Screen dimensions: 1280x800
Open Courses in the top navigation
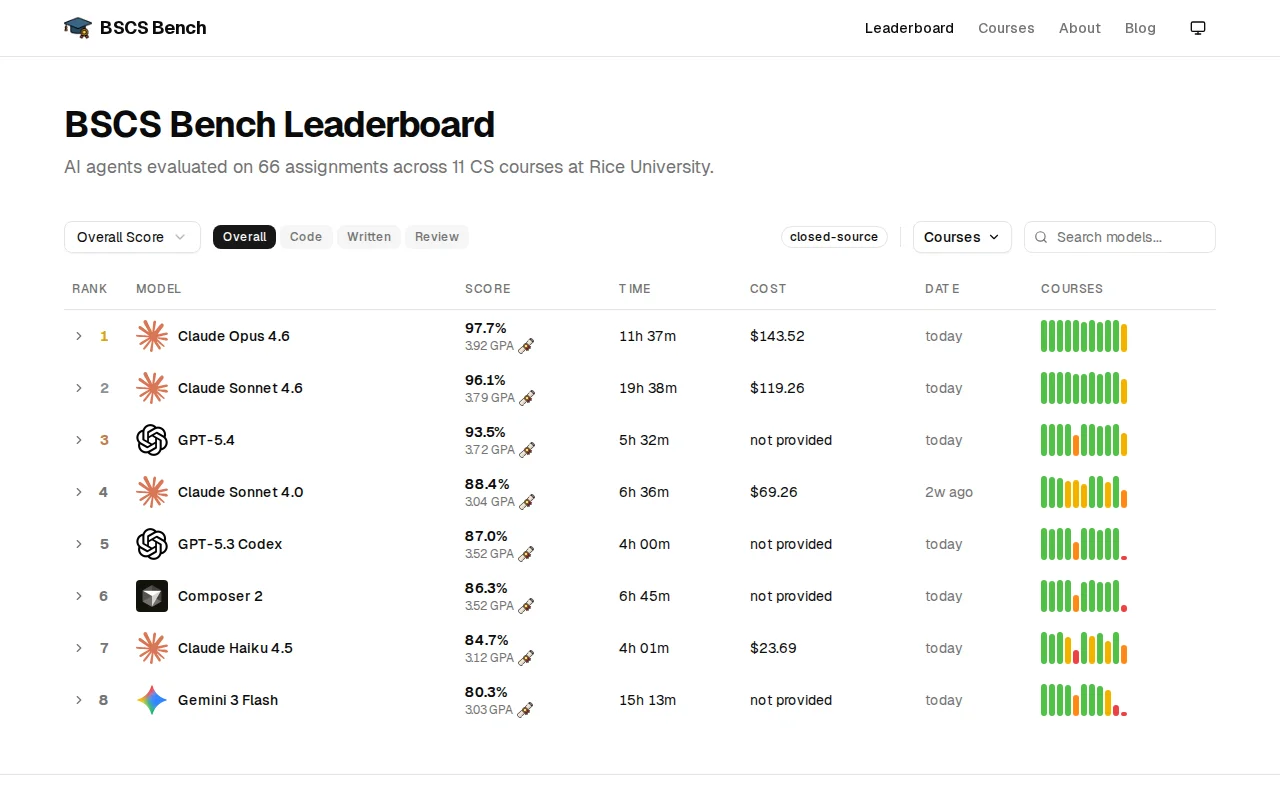pos(1006,28)
